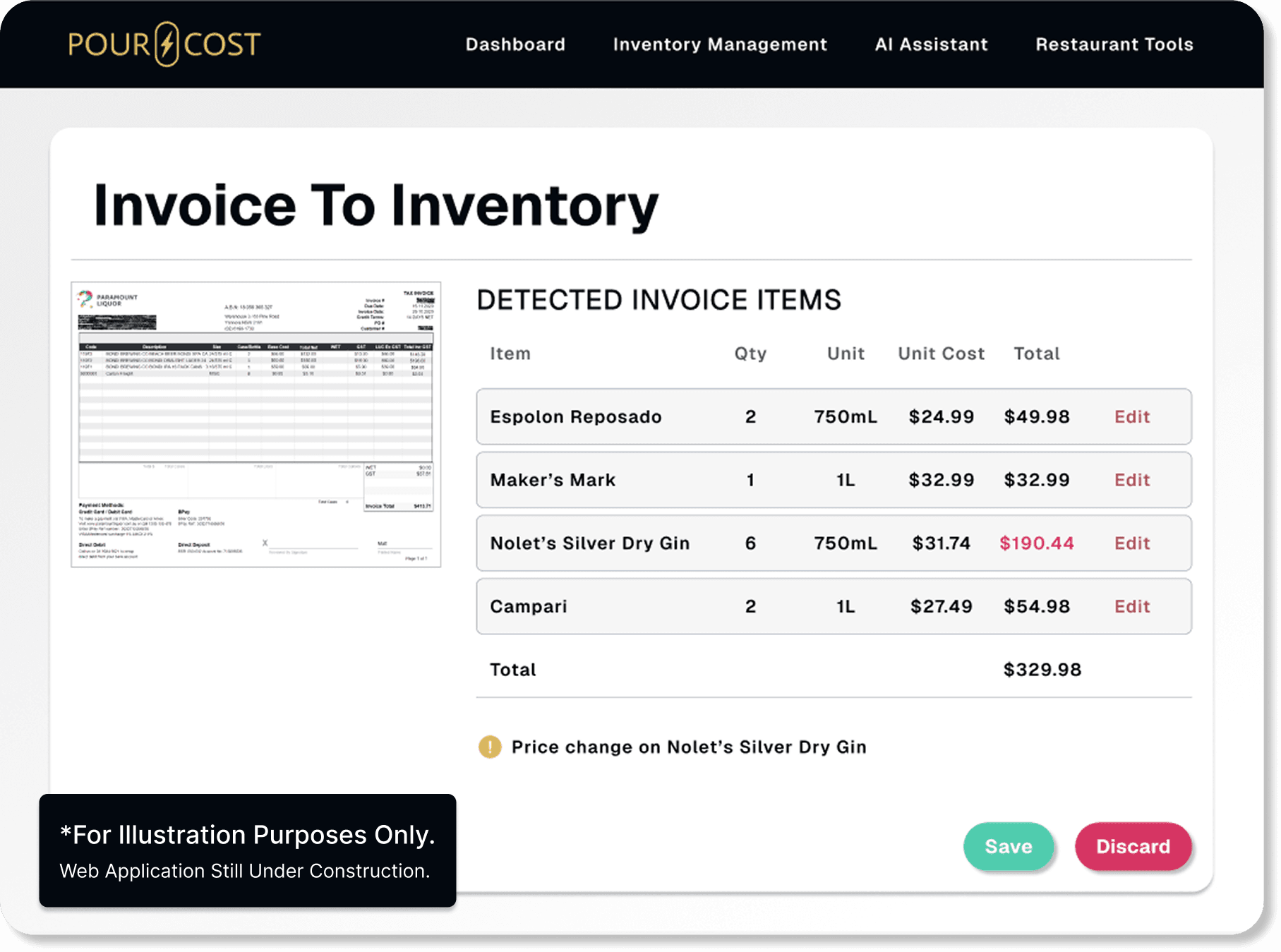The height and width of the screenshot is (952, 1281).
Task: Navigate to the AI Assistant section
Action: pyautogui.click(x=930, y=44)
